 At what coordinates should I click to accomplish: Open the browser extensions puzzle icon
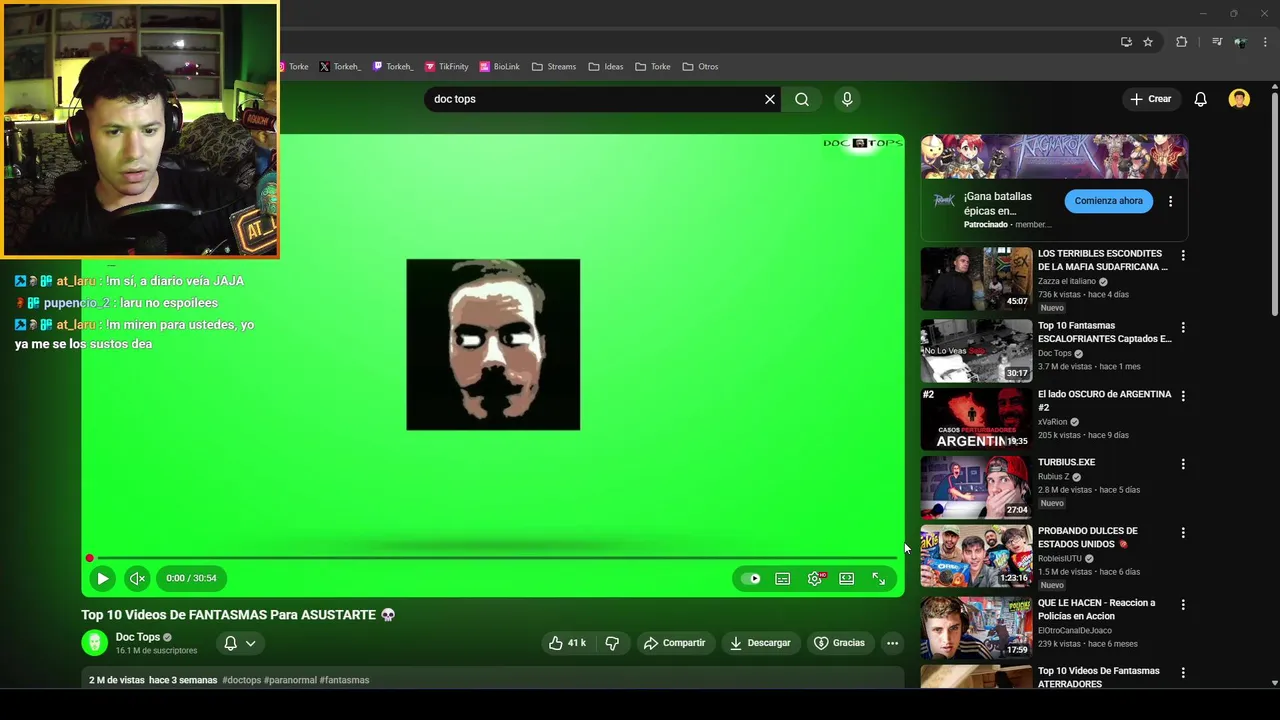(1181, 42)
